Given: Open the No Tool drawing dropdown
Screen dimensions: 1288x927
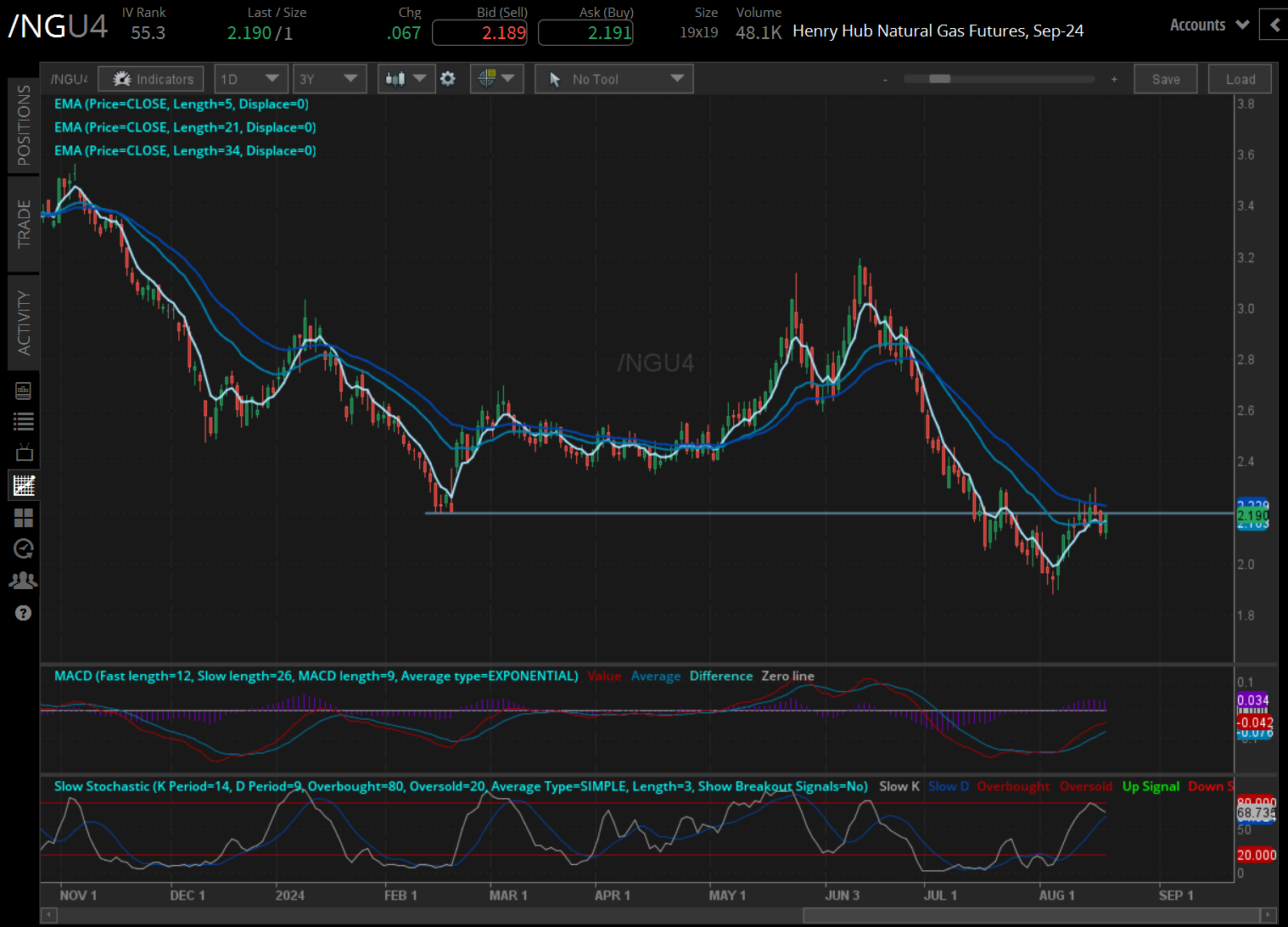Looking at the screenshot, I should tap(613, 79).
